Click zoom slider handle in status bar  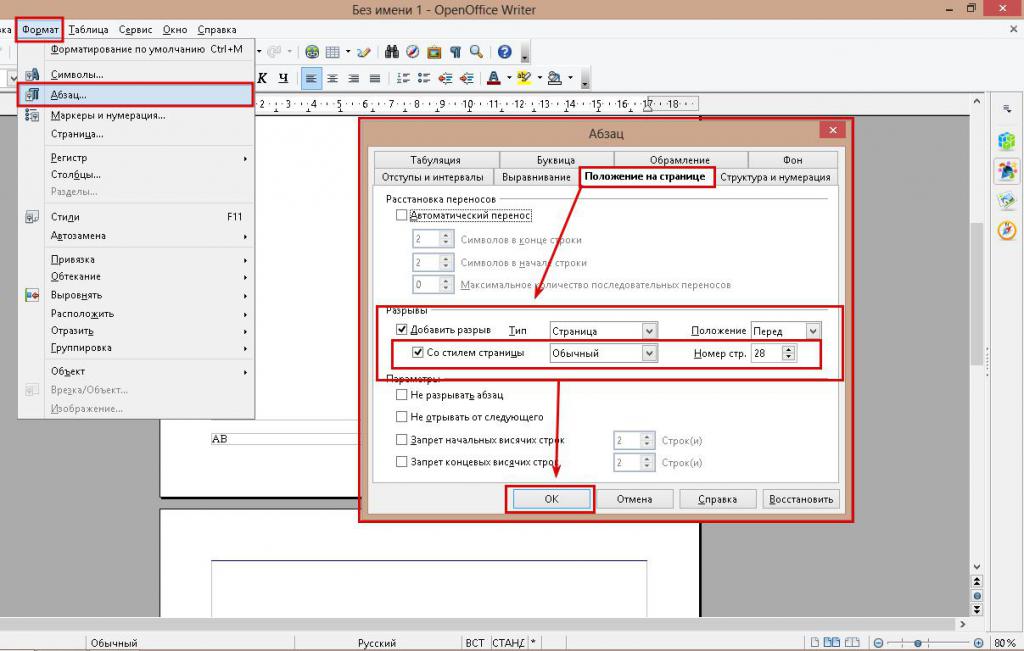pyautogui.click(x=918, y=643)
